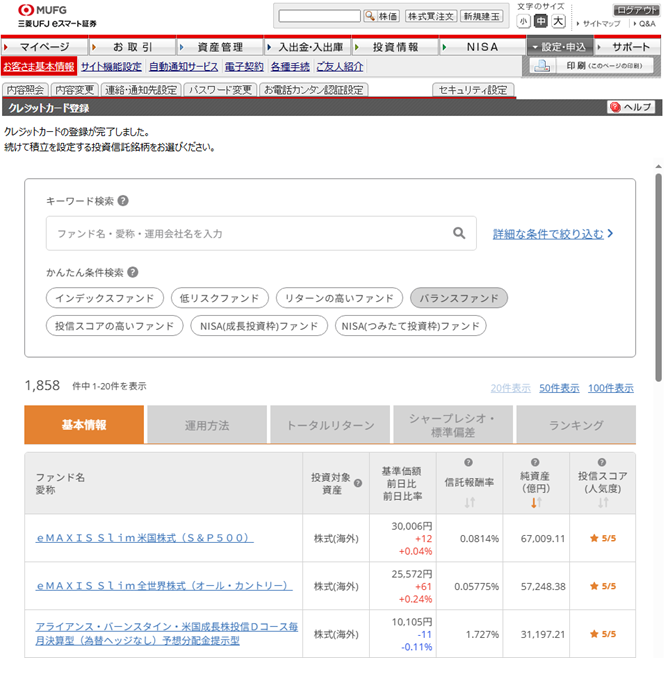
Task: Toggle 投信スコアの高いファンド filter chip
Action: tap(115, 326)
